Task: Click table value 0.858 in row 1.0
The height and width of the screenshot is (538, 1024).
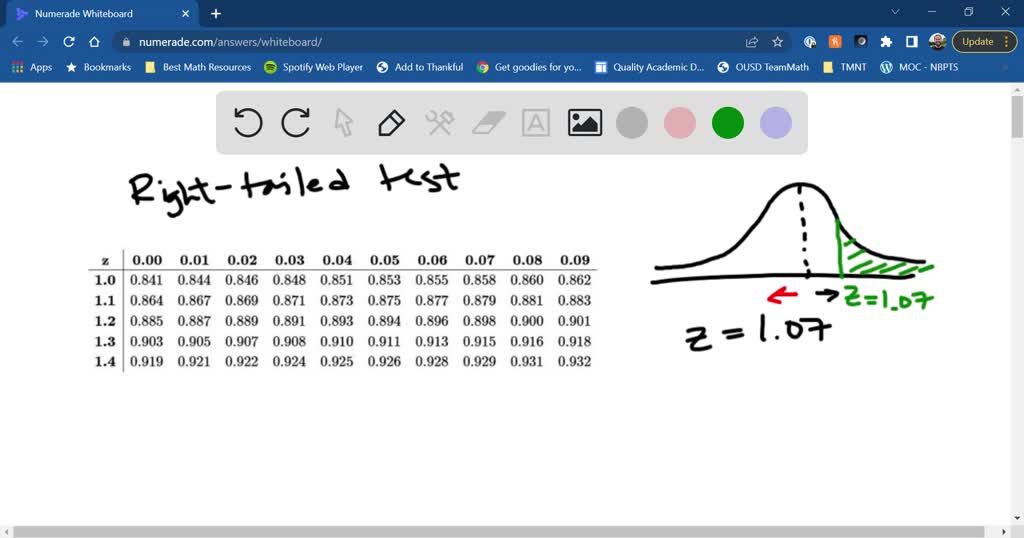Action: (x=479, y=280)
